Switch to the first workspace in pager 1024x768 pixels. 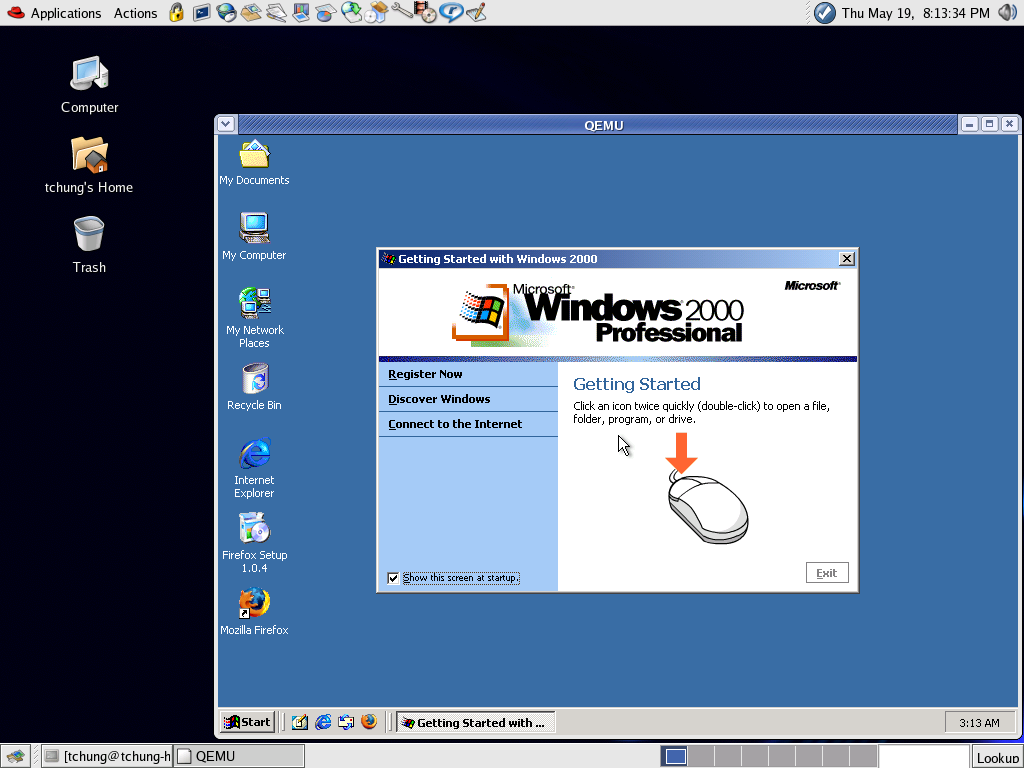[675, 756]
